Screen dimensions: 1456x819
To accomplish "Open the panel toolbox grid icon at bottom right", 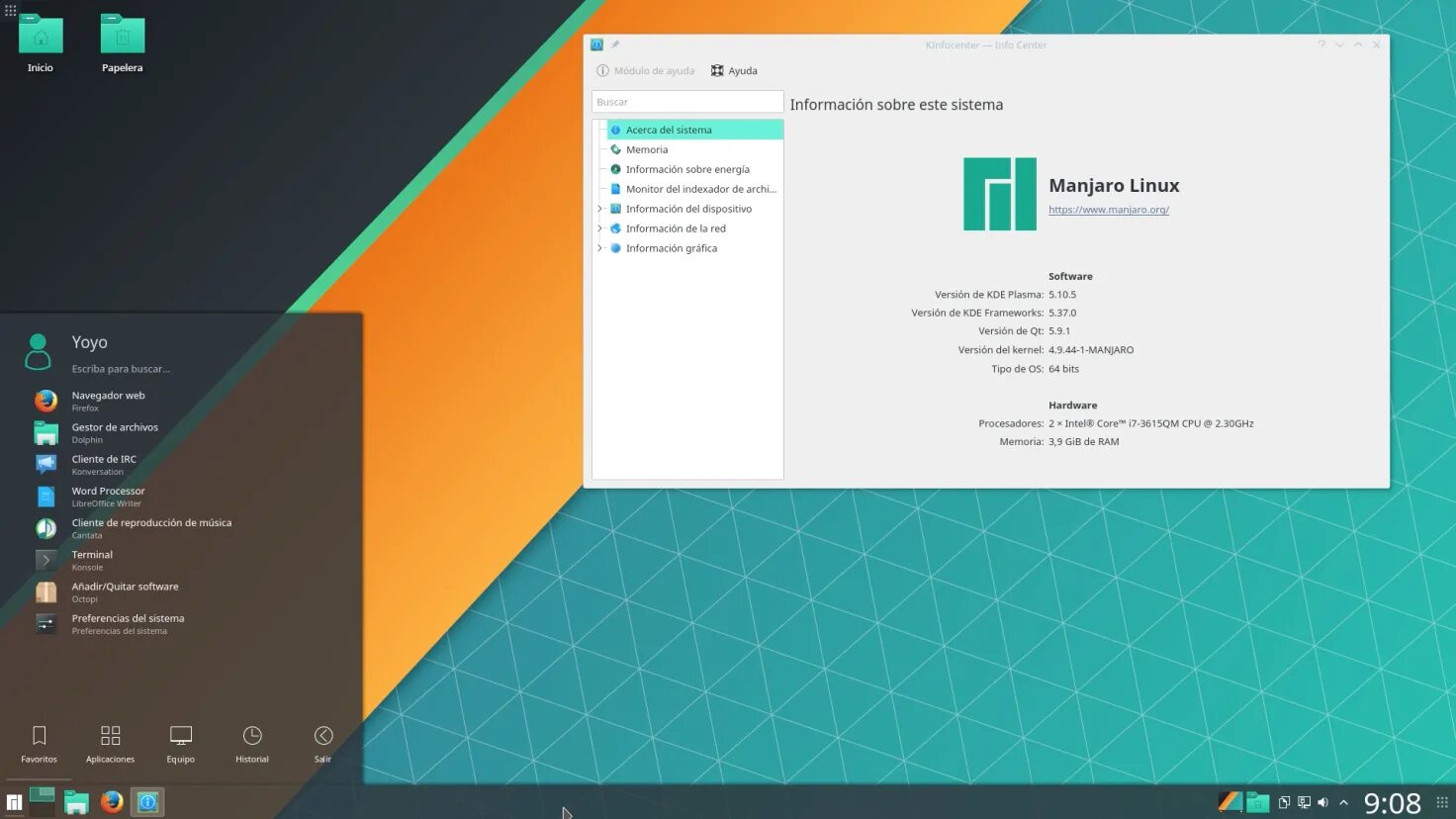I will pos(1441,802).
